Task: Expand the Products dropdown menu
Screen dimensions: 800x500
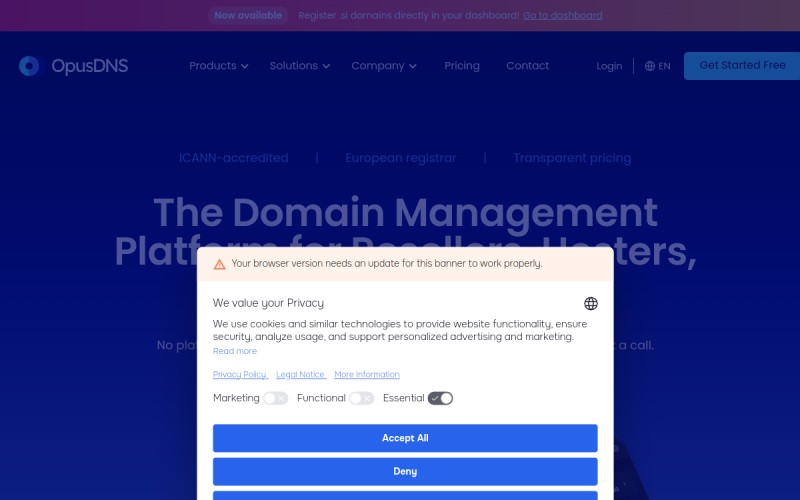Action: tap(218, 66)
